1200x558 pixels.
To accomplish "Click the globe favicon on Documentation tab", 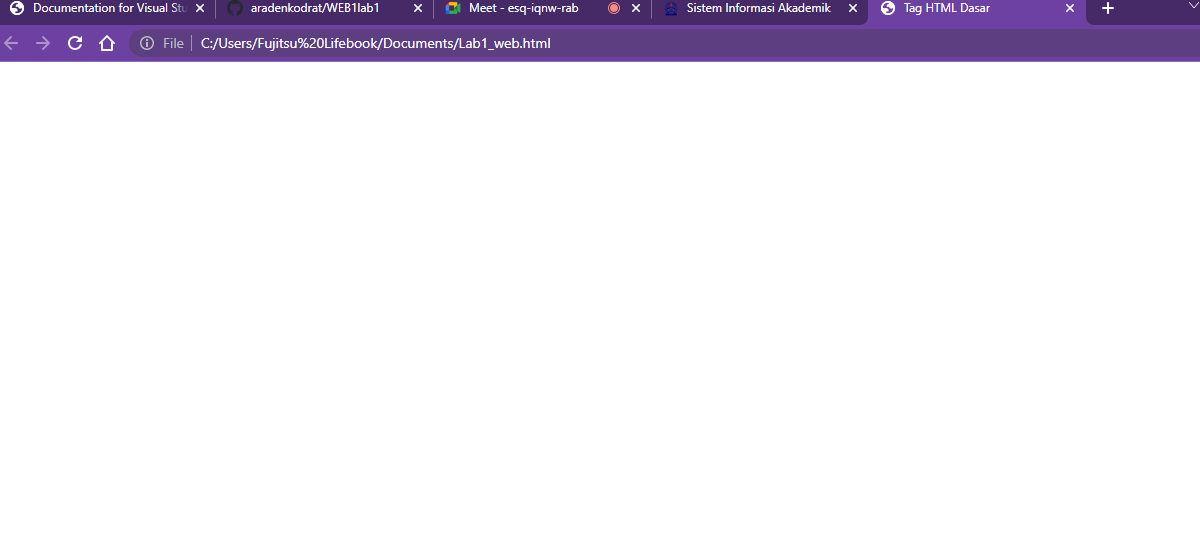I will coord(17,8).
